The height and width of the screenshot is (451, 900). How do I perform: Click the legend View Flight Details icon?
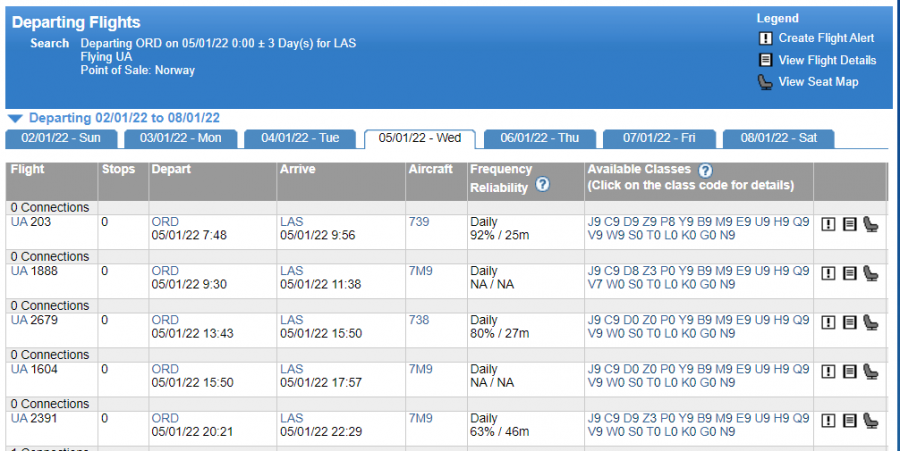click(765, 60)
